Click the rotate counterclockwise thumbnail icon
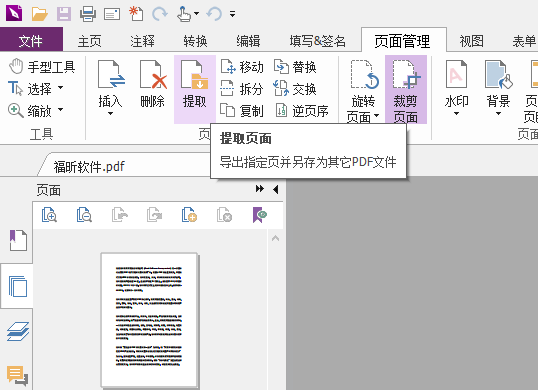The width and height of the screenshot is (538, 390). [120, 215]
